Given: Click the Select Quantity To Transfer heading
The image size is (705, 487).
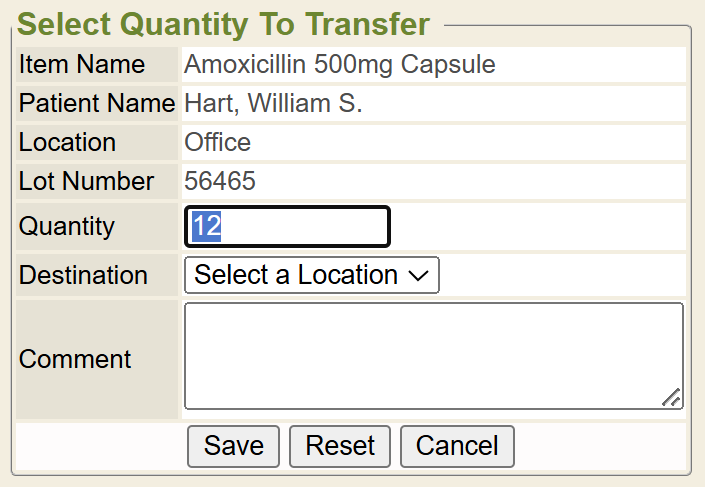Looking at the screenshot, I should coord(224,23).
